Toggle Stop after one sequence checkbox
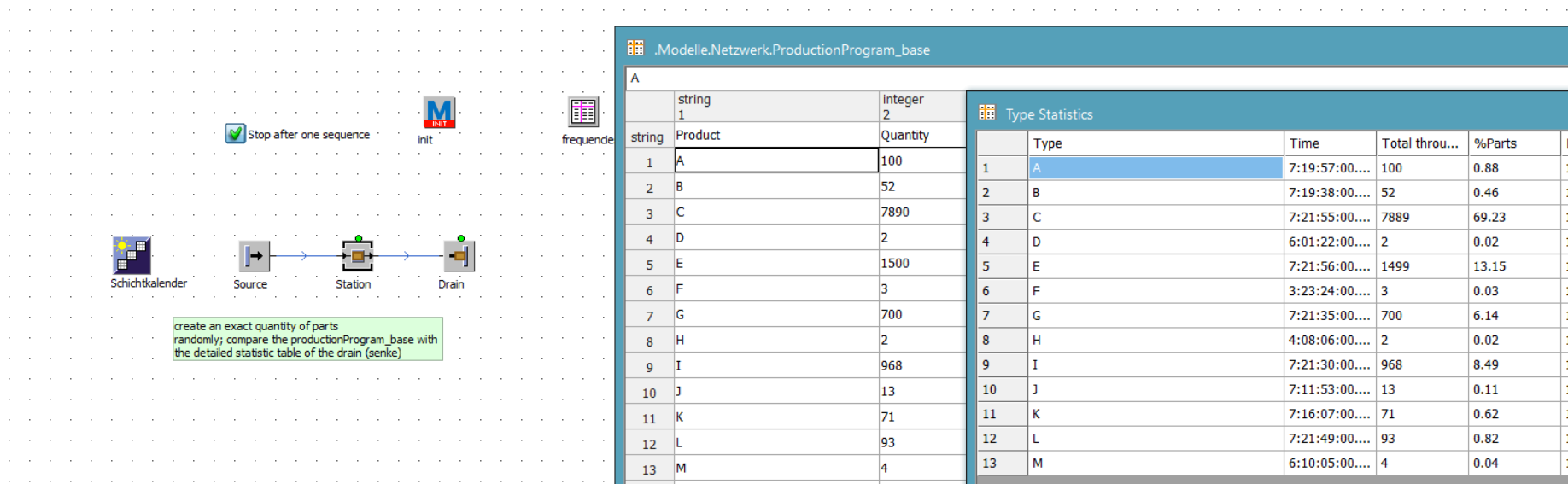This screenshot has height=484, width=1568. [x=235, y=134]
